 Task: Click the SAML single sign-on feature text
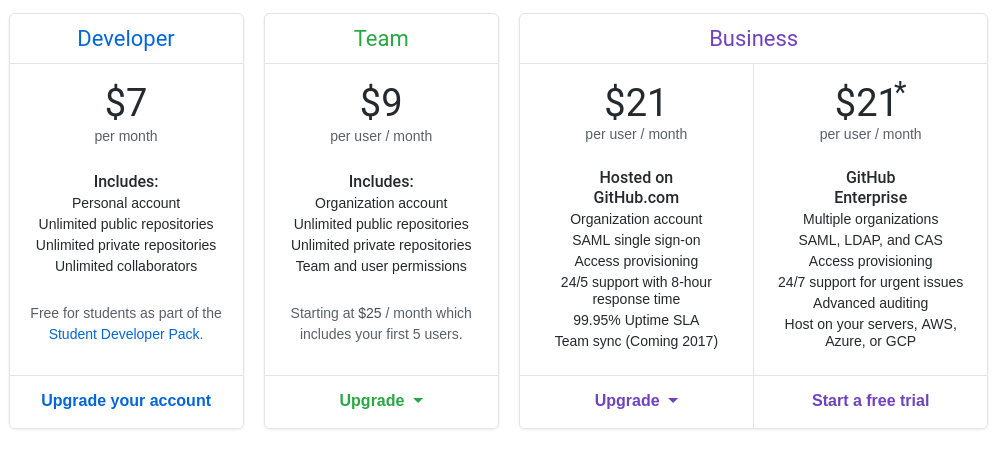636,240
